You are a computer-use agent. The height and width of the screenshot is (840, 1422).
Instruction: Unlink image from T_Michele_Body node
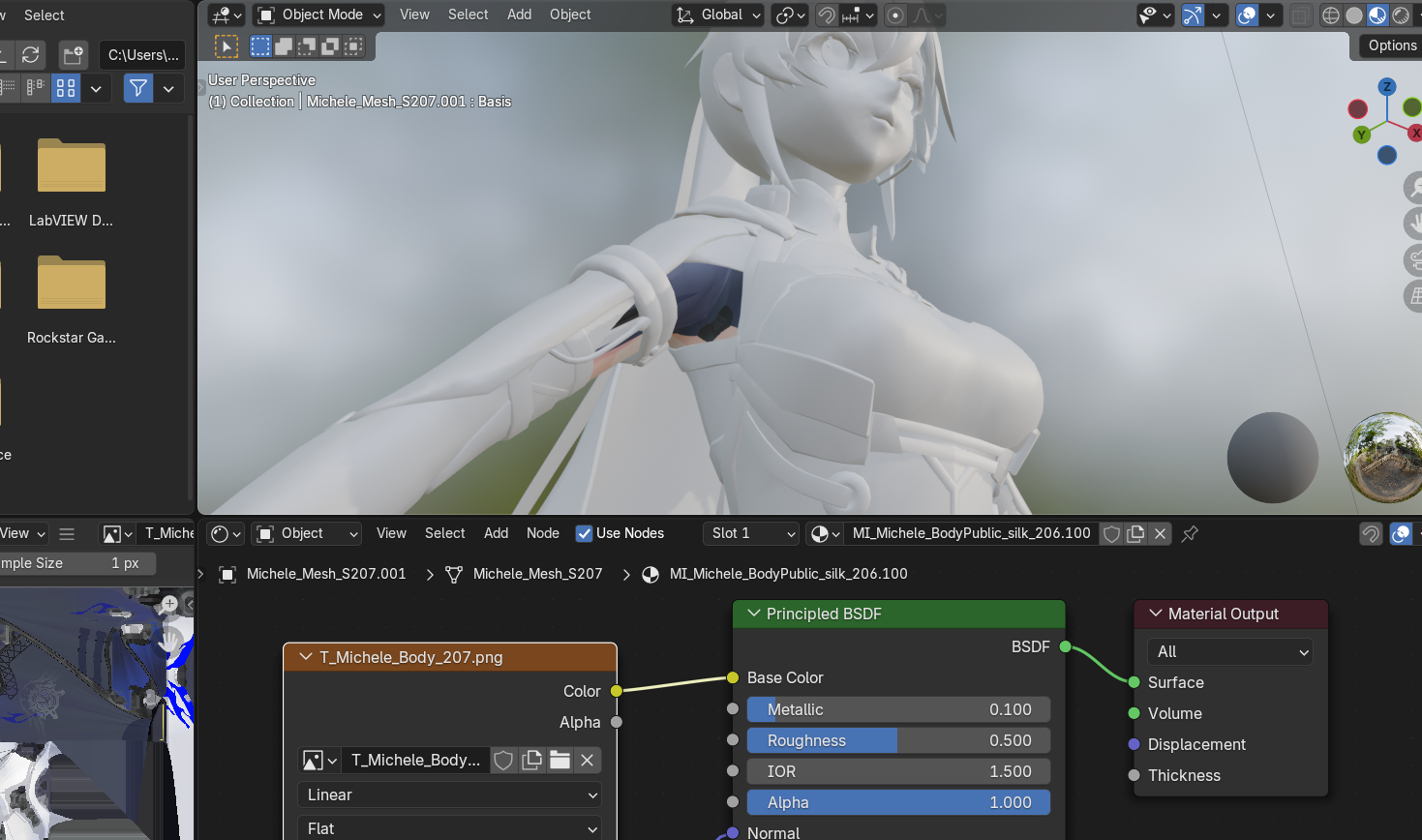(x=587, y=761)
